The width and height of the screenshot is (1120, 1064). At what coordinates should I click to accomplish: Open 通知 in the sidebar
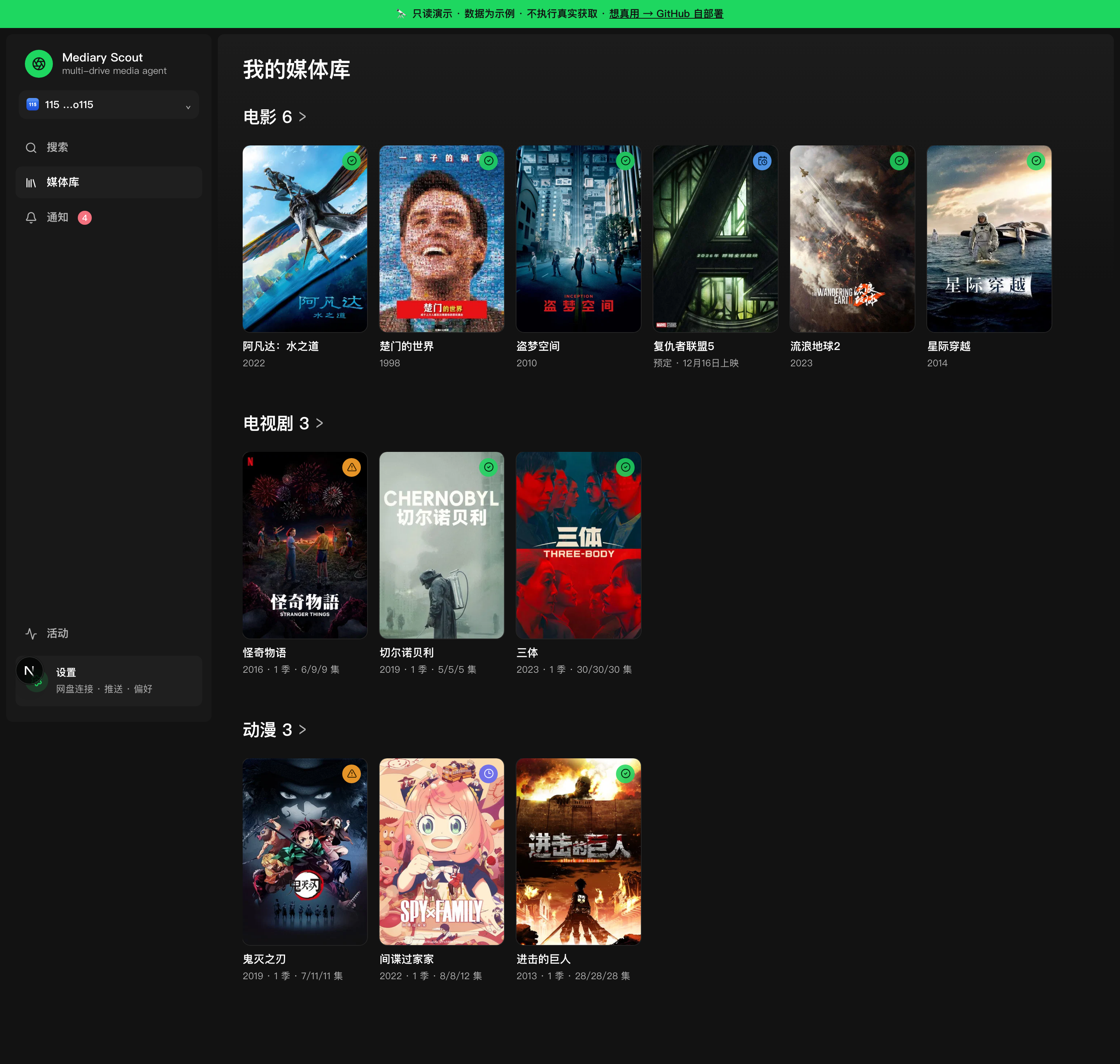click(109, 218)
